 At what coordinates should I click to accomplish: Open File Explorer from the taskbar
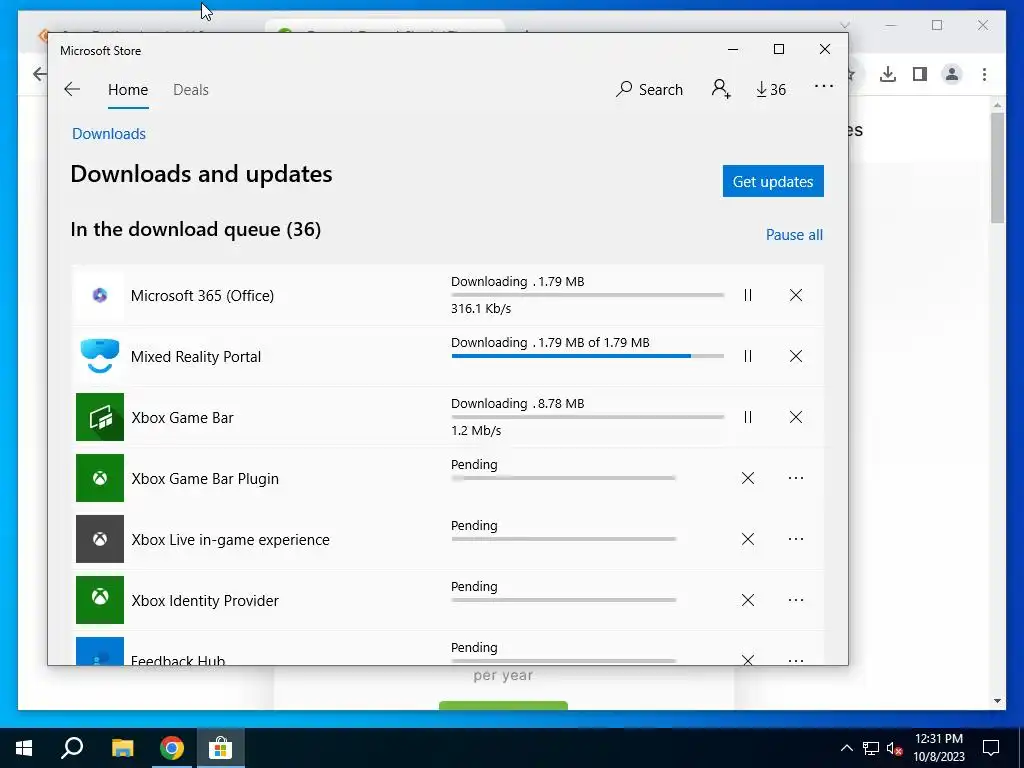[122, 748]
